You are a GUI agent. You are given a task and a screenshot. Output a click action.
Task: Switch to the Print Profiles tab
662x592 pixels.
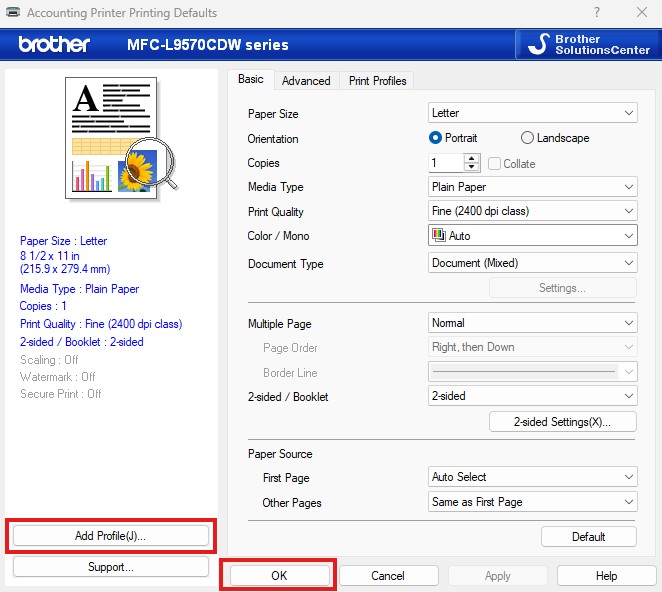click(377, 81)
